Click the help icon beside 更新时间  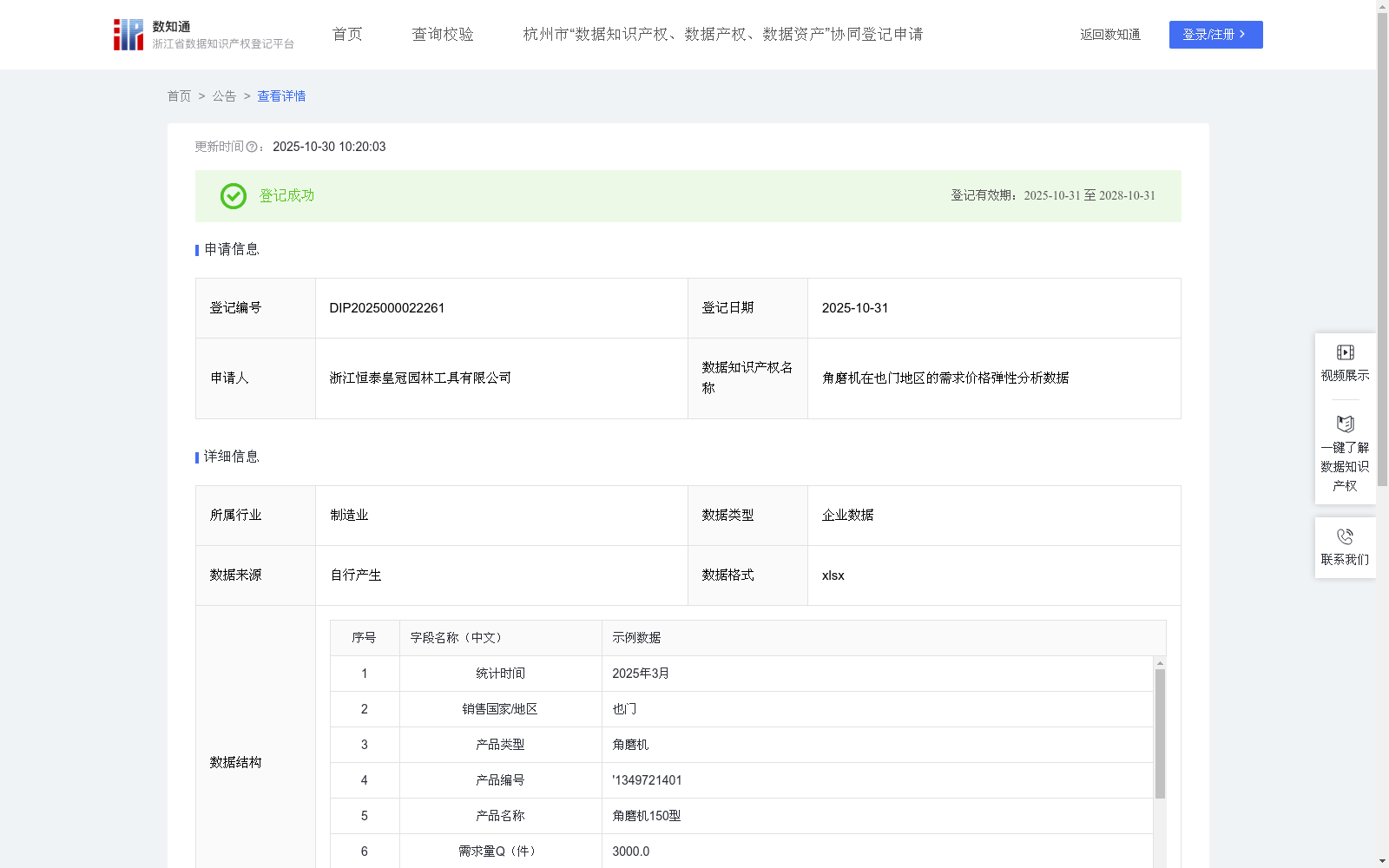click(252, 148)
